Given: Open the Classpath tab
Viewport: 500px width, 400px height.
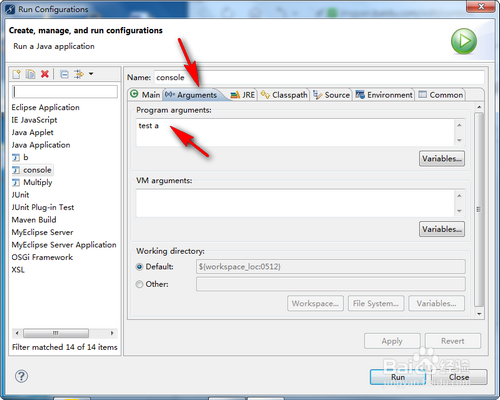Looking at the screenshot, I should point(284,95).
